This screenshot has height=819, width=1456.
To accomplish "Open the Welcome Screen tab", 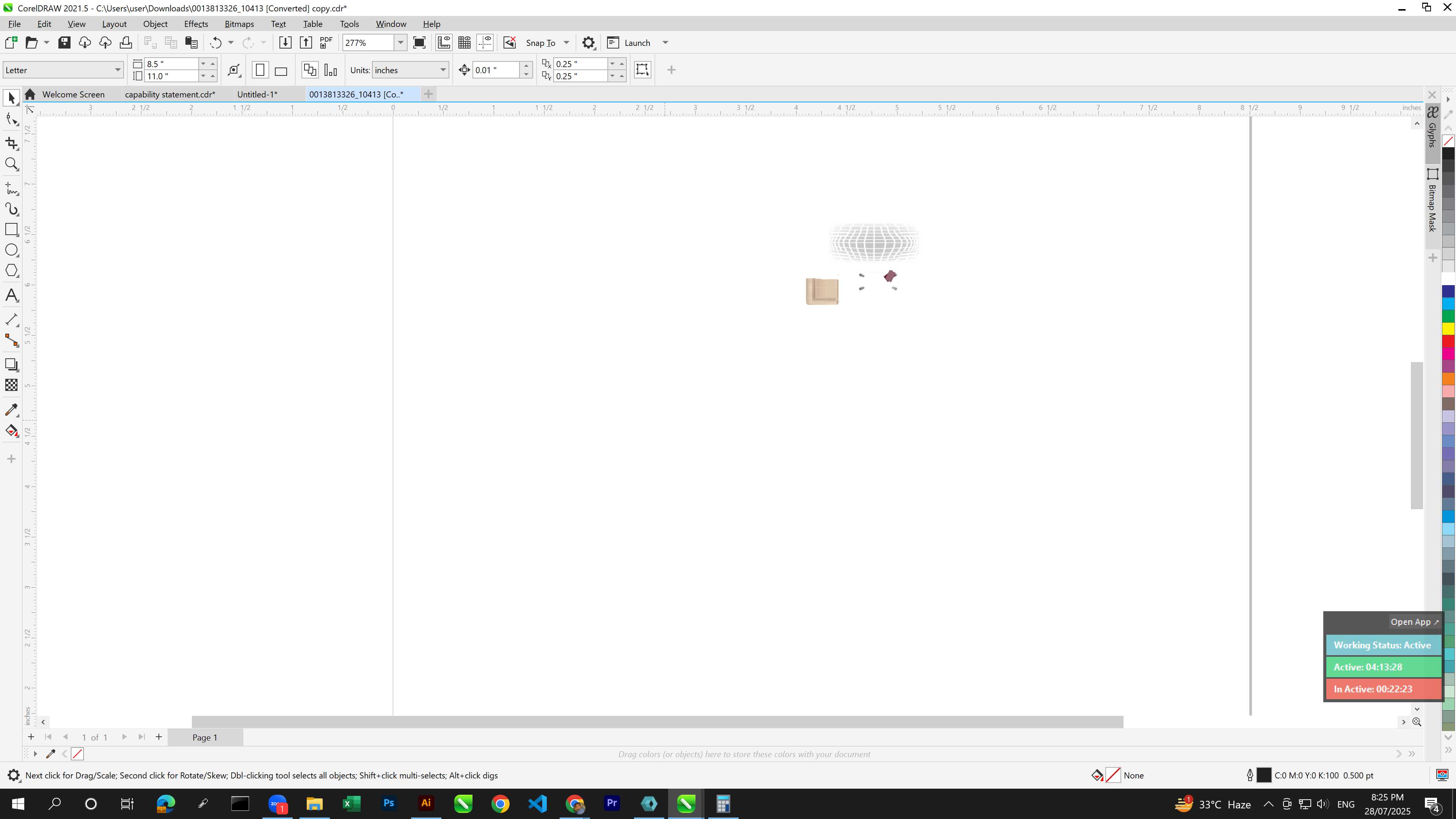I will 73,94.
